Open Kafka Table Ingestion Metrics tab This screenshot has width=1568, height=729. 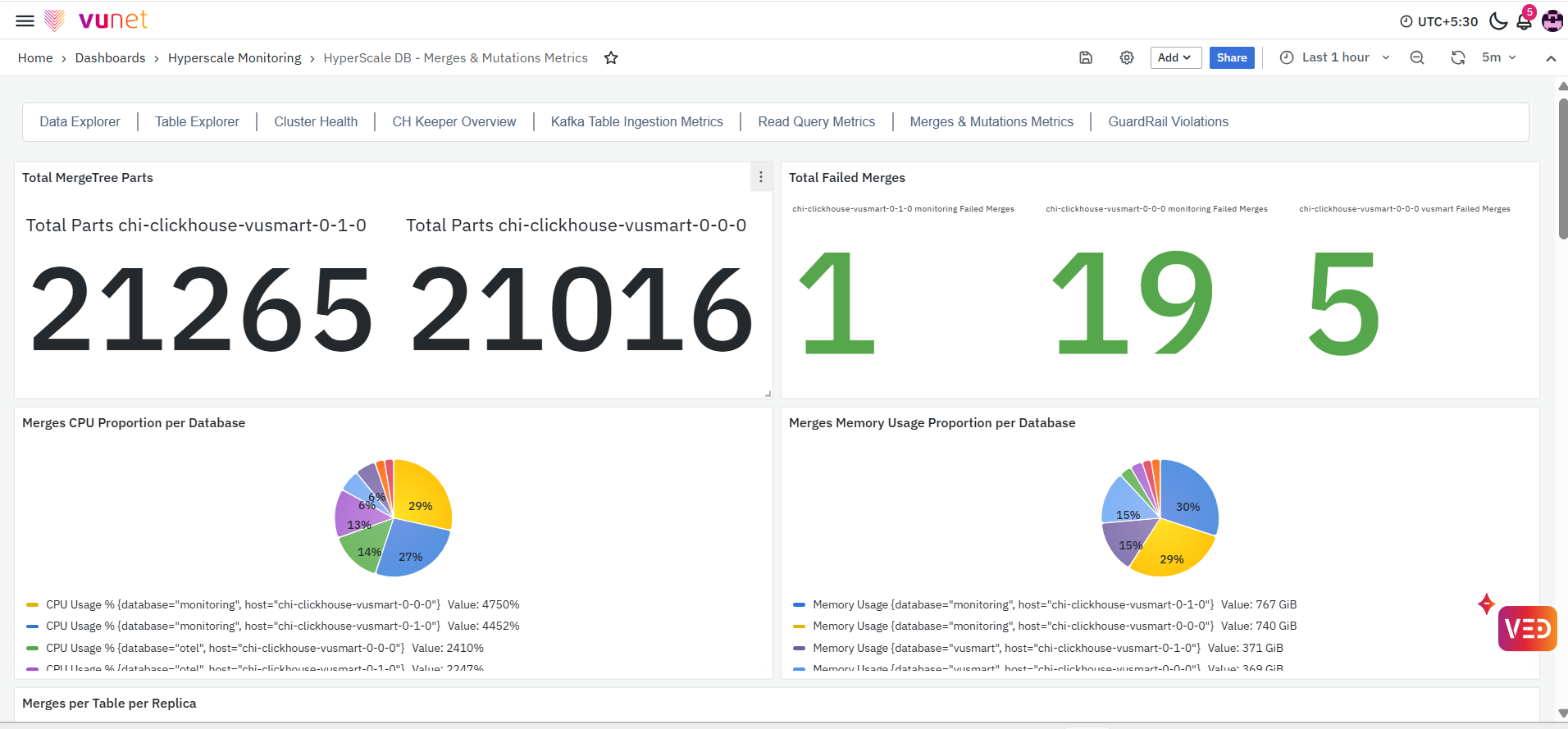[x=637, y=121]
